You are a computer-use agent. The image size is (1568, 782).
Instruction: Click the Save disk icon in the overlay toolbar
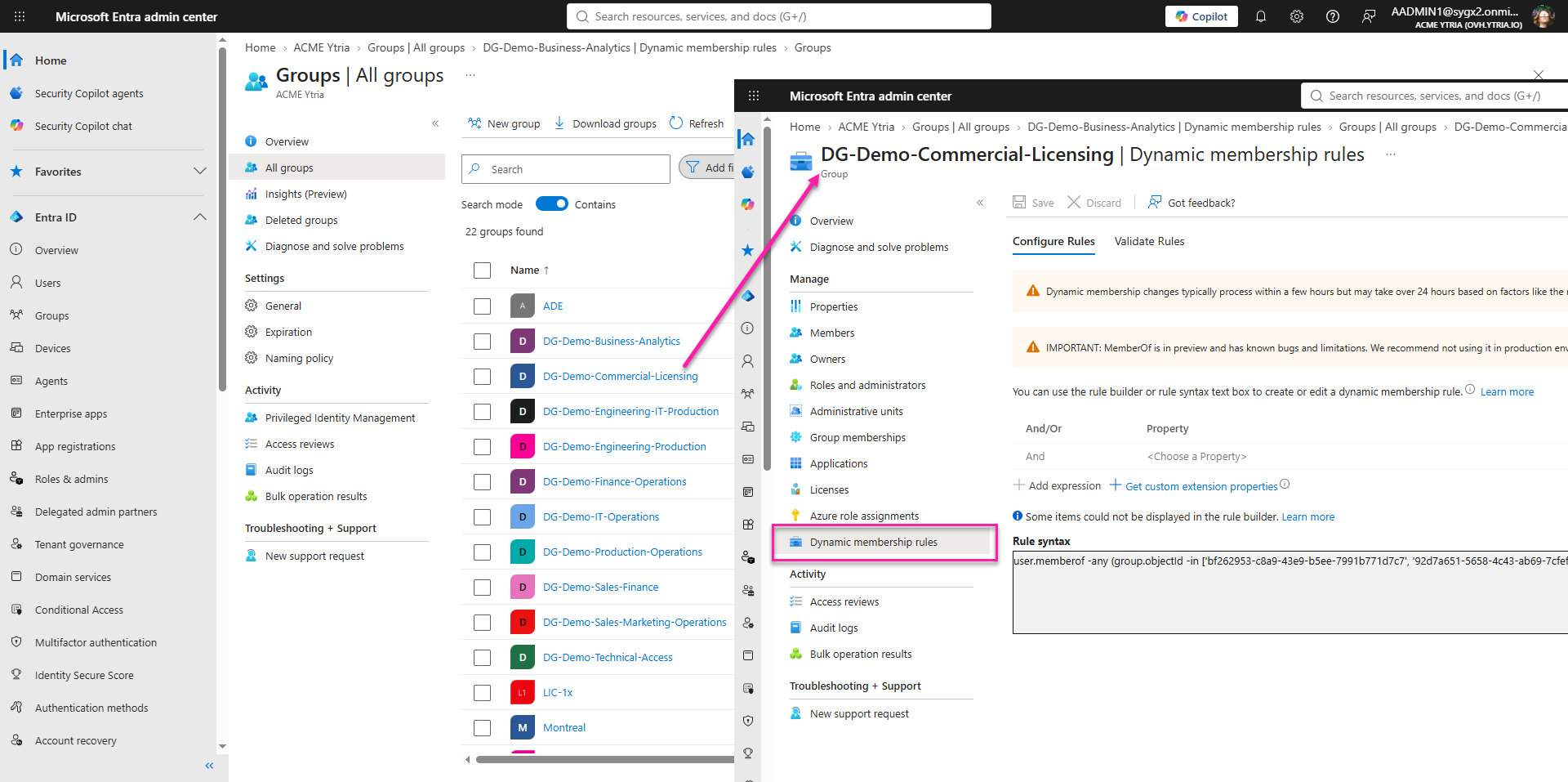click(x=1019, y=202)
